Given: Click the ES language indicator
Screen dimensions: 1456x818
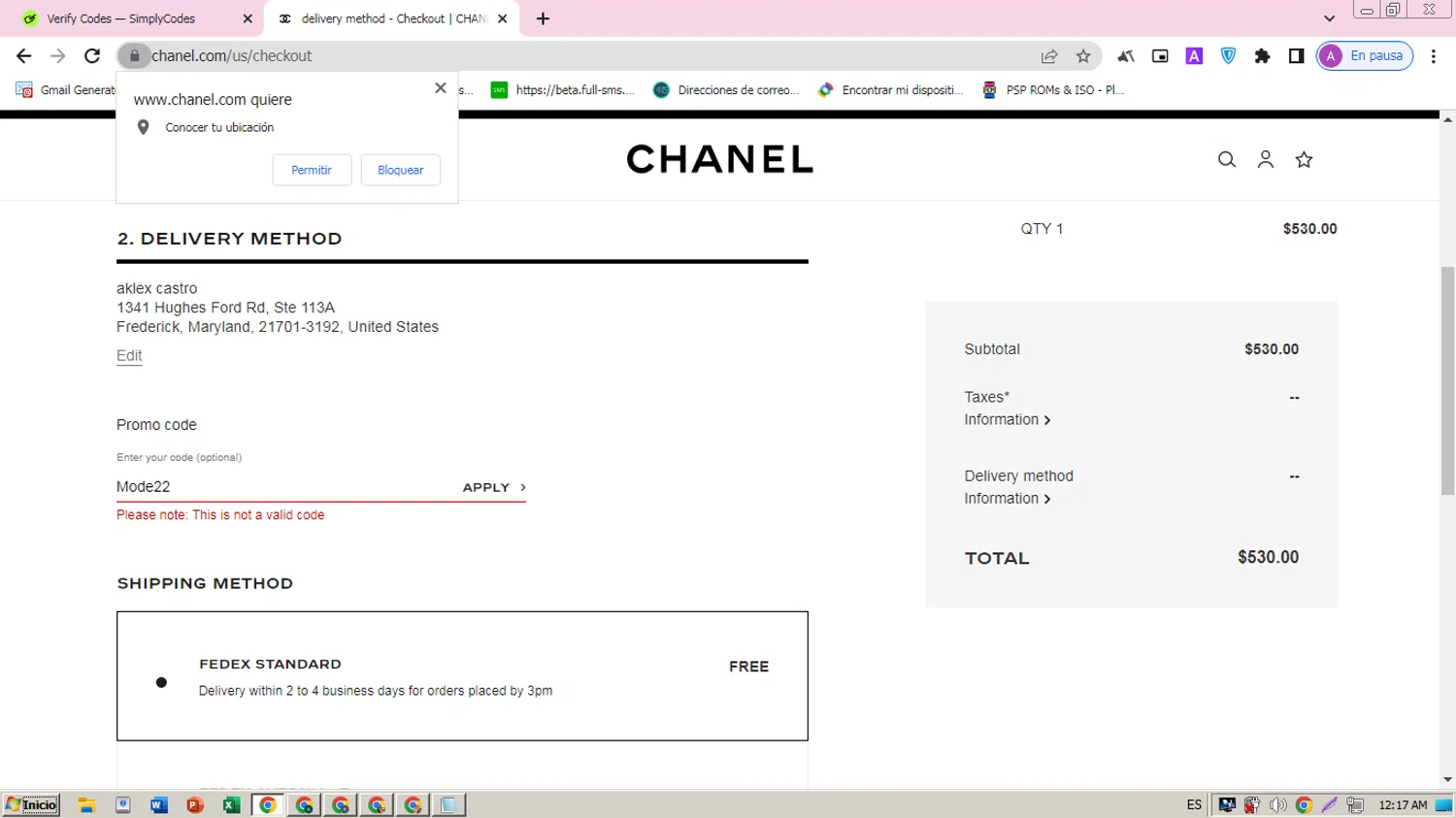Looking at the screenshot, I should 1194,804.
